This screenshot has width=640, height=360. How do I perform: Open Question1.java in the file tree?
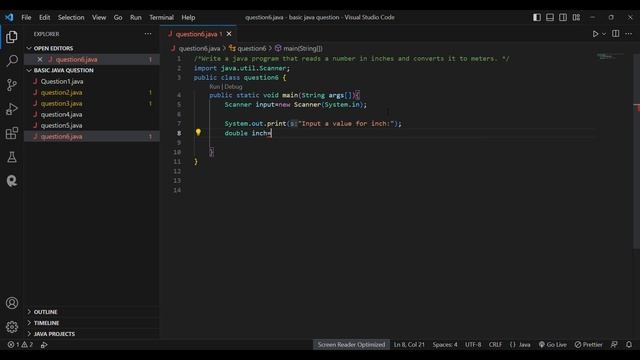[92, 81]
